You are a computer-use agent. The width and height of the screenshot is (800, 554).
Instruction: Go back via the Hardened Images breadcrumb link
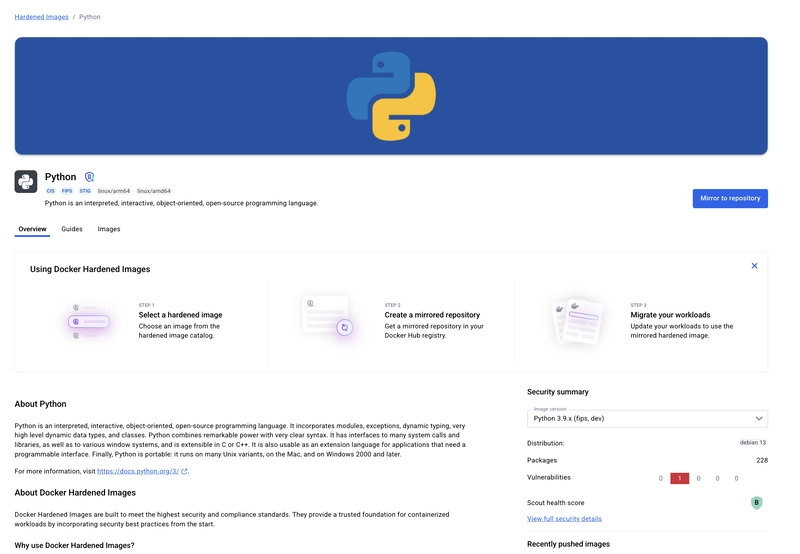(41, 17)
